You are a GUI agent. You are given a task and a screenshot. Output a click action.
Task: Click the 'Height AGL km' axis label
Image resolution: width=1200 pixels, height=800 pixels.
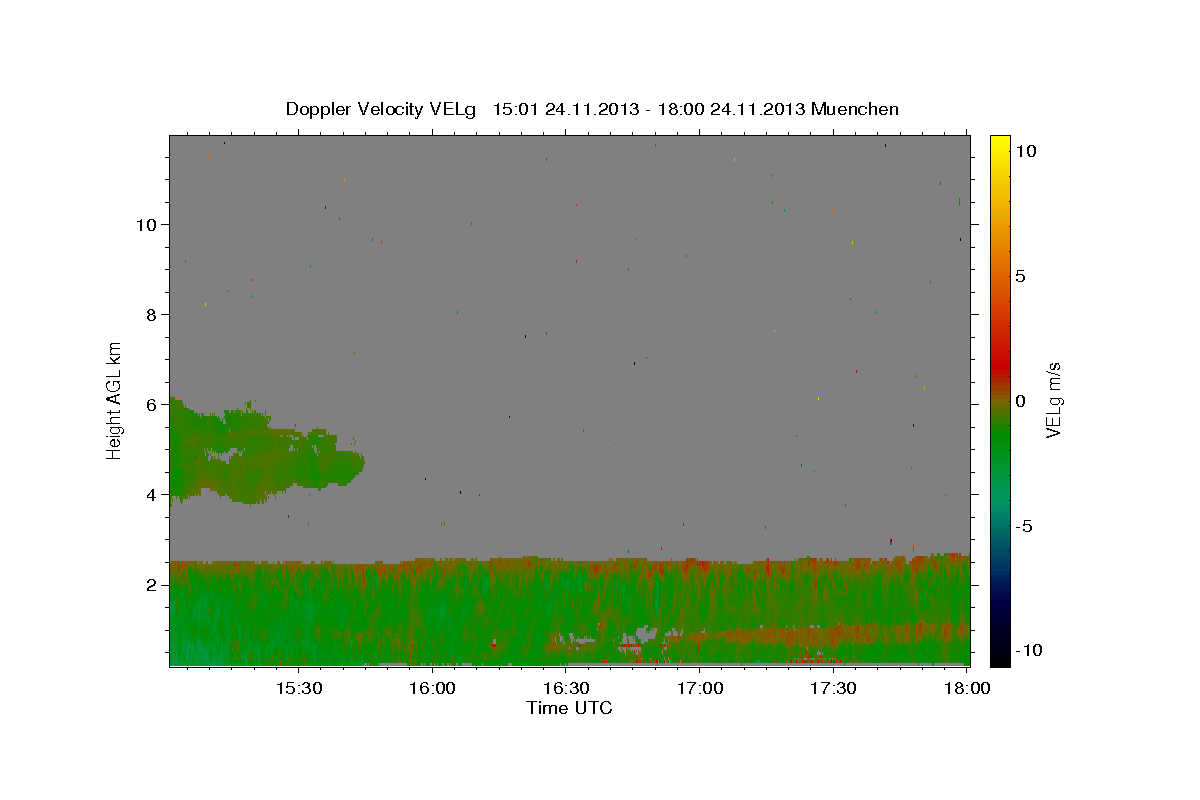pos(115,400)
